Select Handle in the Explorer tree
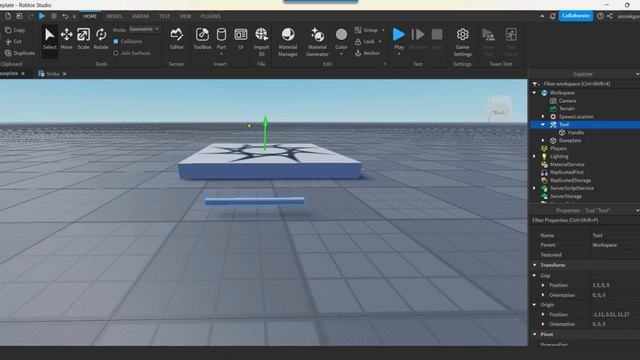The image size is (640, 360). coord(576,132)
